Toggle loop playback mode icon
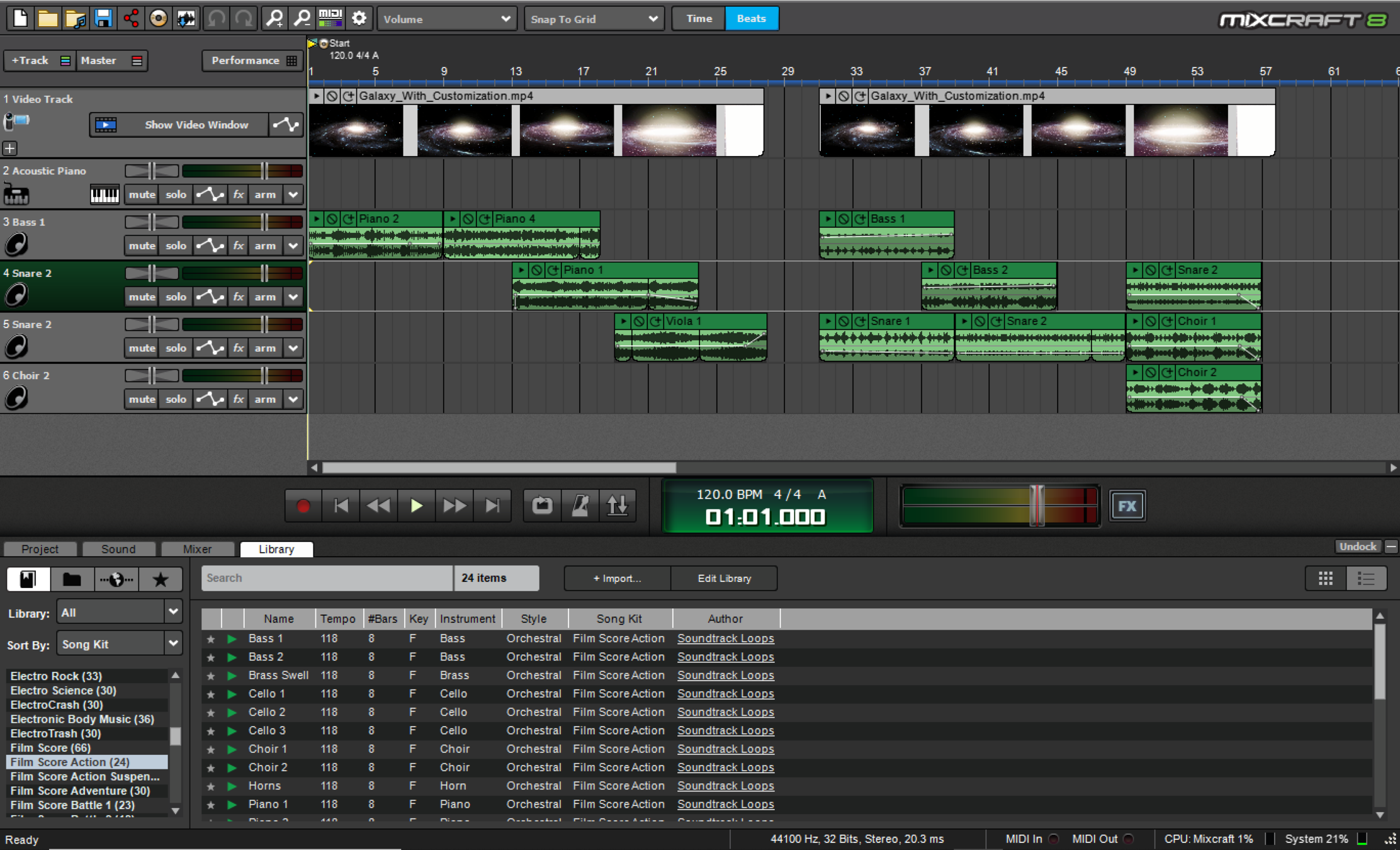Viewport: 1400px width, 850px height. point(542,506)
